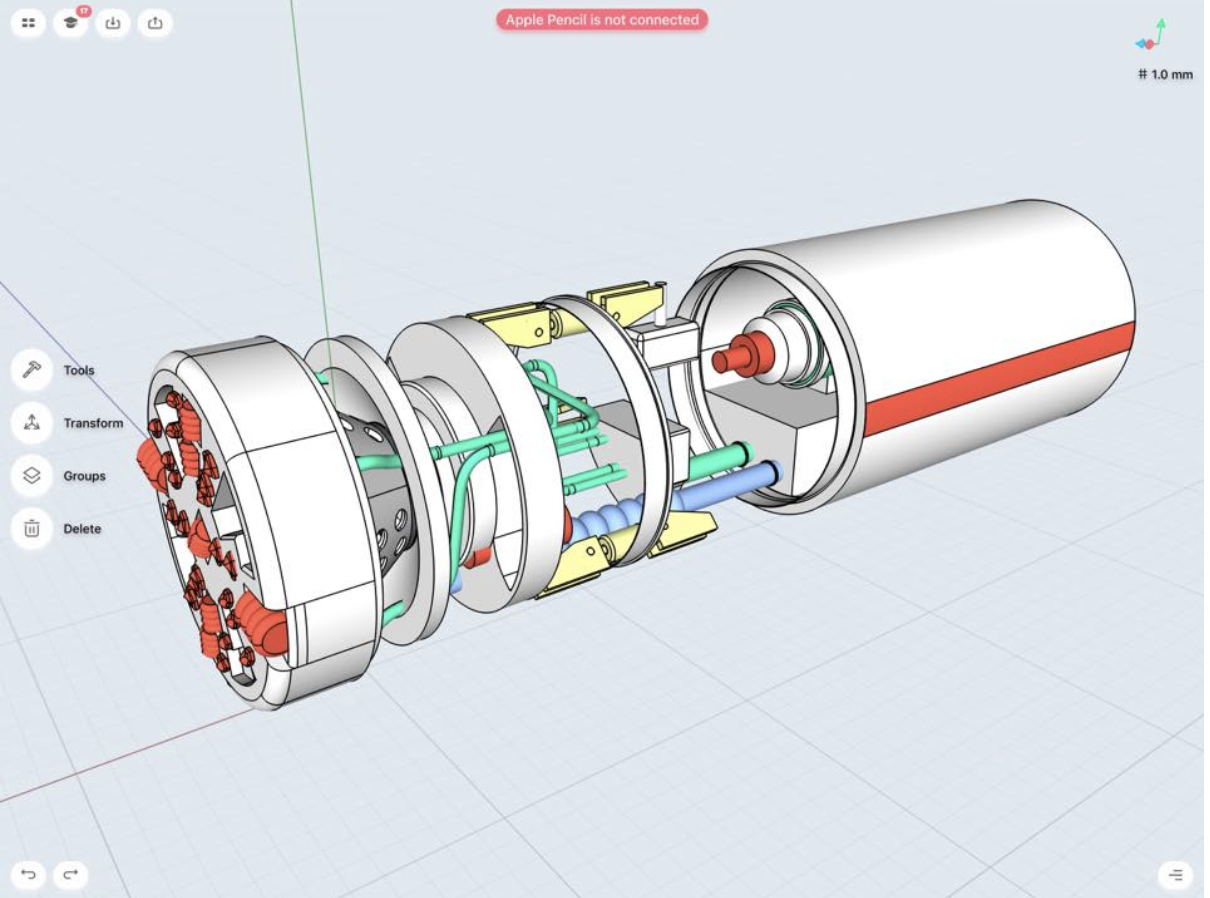The image size is (1210, 898).
Task: Undo the last action
Action: (28, 875)
